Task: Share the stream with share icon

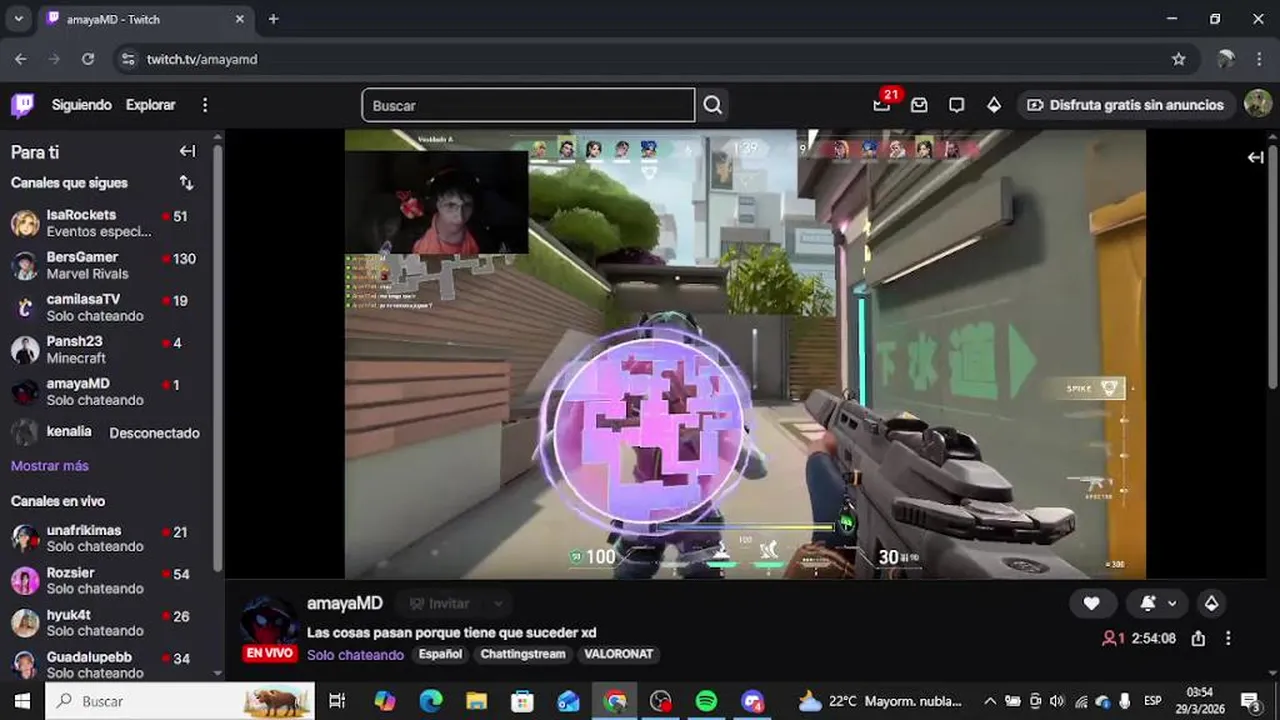Action: (x=1198, y=638)
